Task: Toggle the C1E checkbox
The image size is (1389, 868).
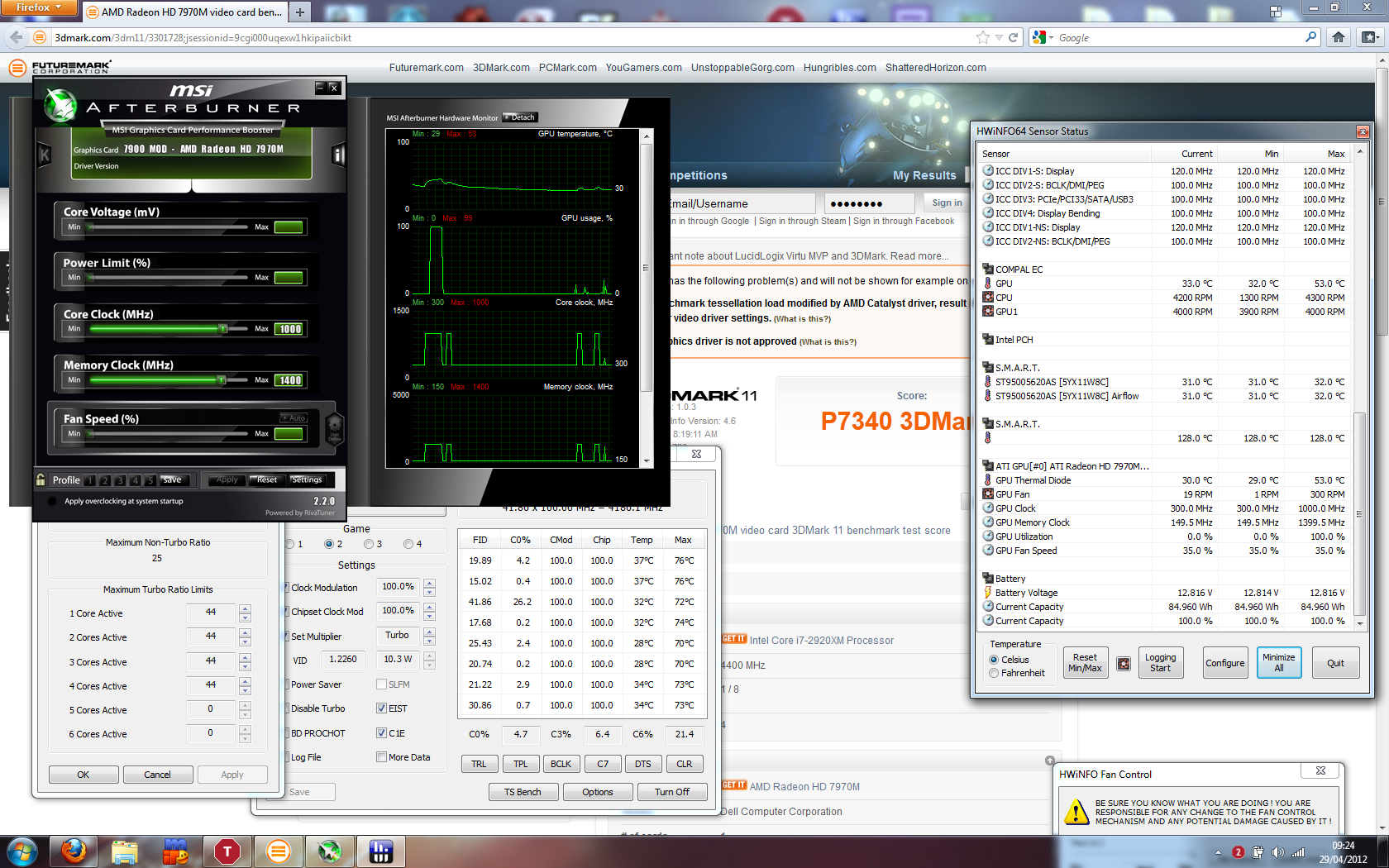Action: [381, 733]
